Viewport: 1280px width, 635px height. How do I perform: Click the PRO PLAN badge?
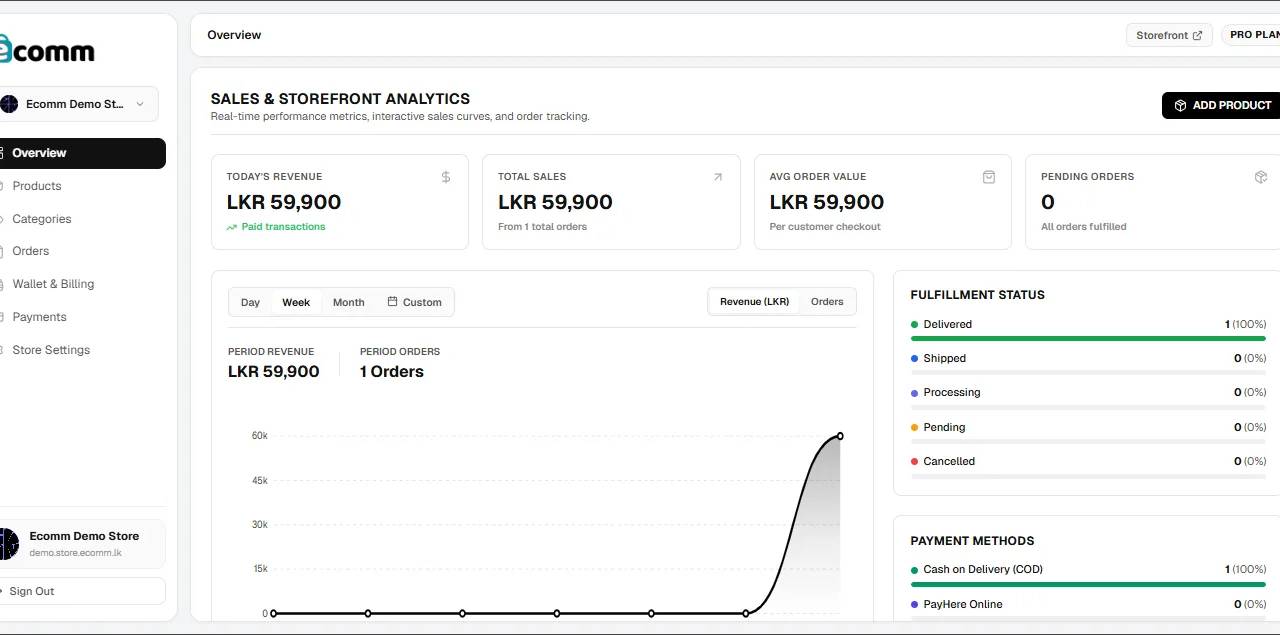(1251, 35)
